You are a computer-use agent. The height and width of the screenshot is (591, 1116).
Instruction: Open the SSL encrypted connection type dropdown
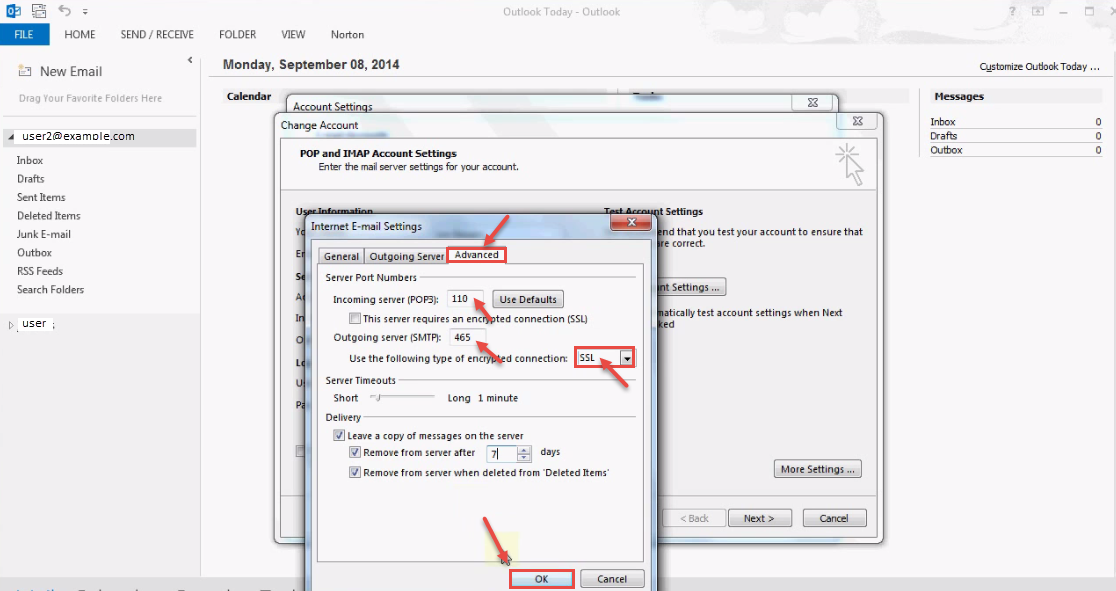coord(627,358)
